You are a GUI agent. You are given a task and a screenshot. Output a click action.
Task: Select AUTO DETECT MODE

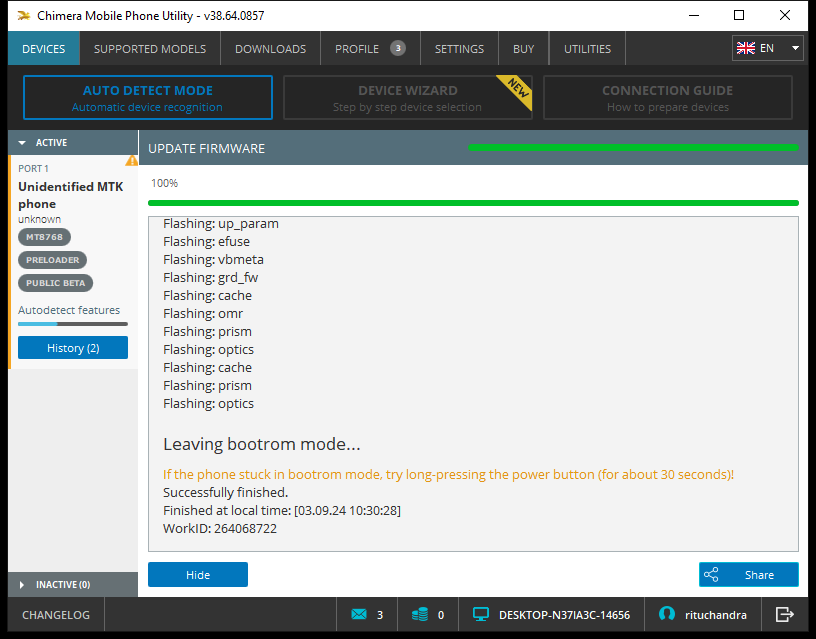pyautogui.click(x=148, y=98)
